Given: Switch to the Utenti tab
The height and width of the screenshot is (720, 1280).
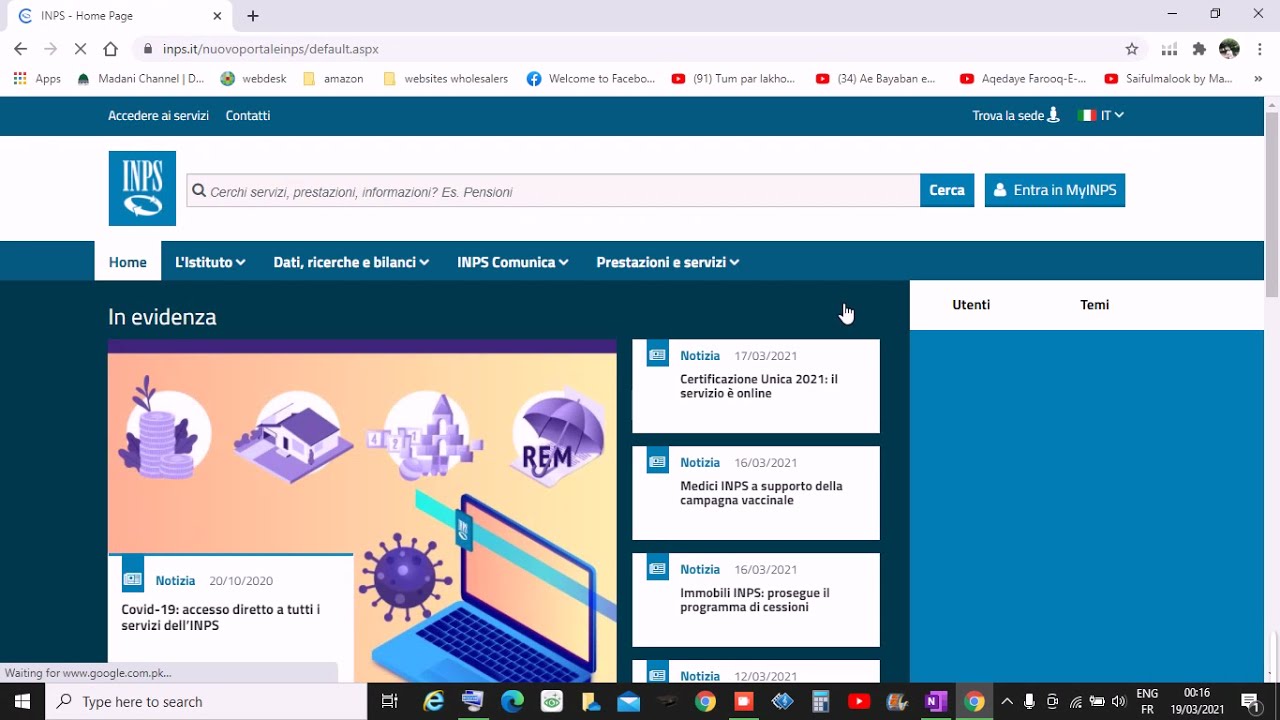Looking at the screenshot, I should coord(971,305).
